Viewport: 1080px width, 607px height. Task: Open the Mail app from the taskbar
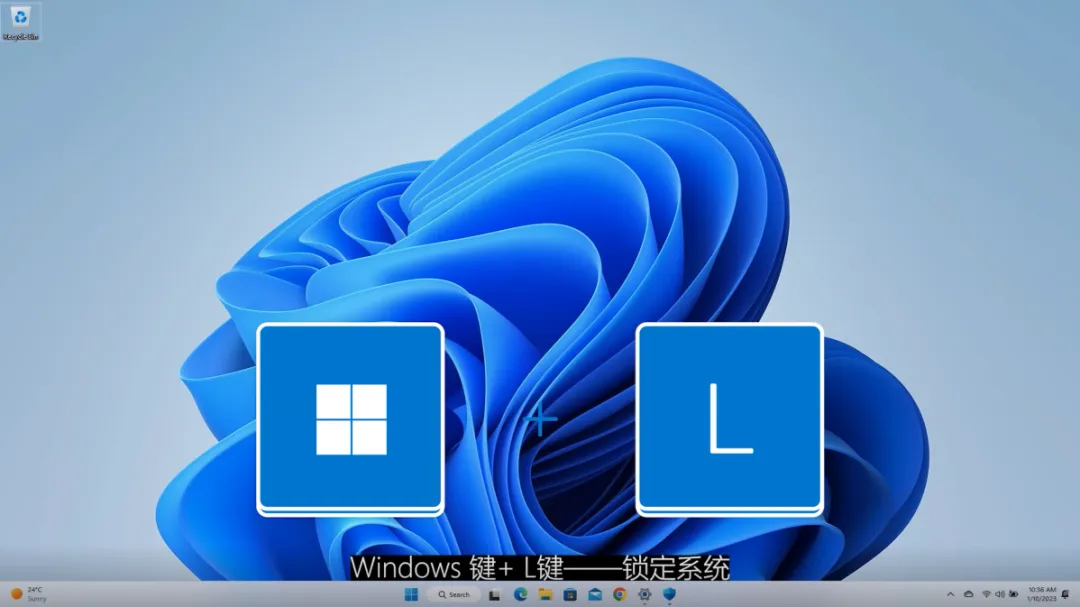click(x=594, y=595)
